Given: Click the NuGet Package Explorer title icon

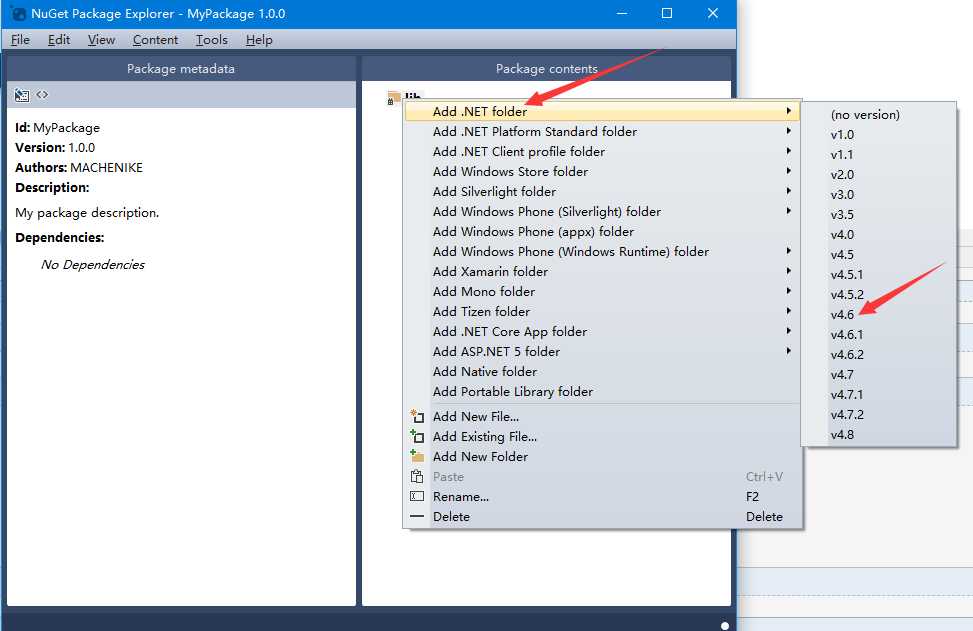Looking at the screenshot, I should pos(19,14).
